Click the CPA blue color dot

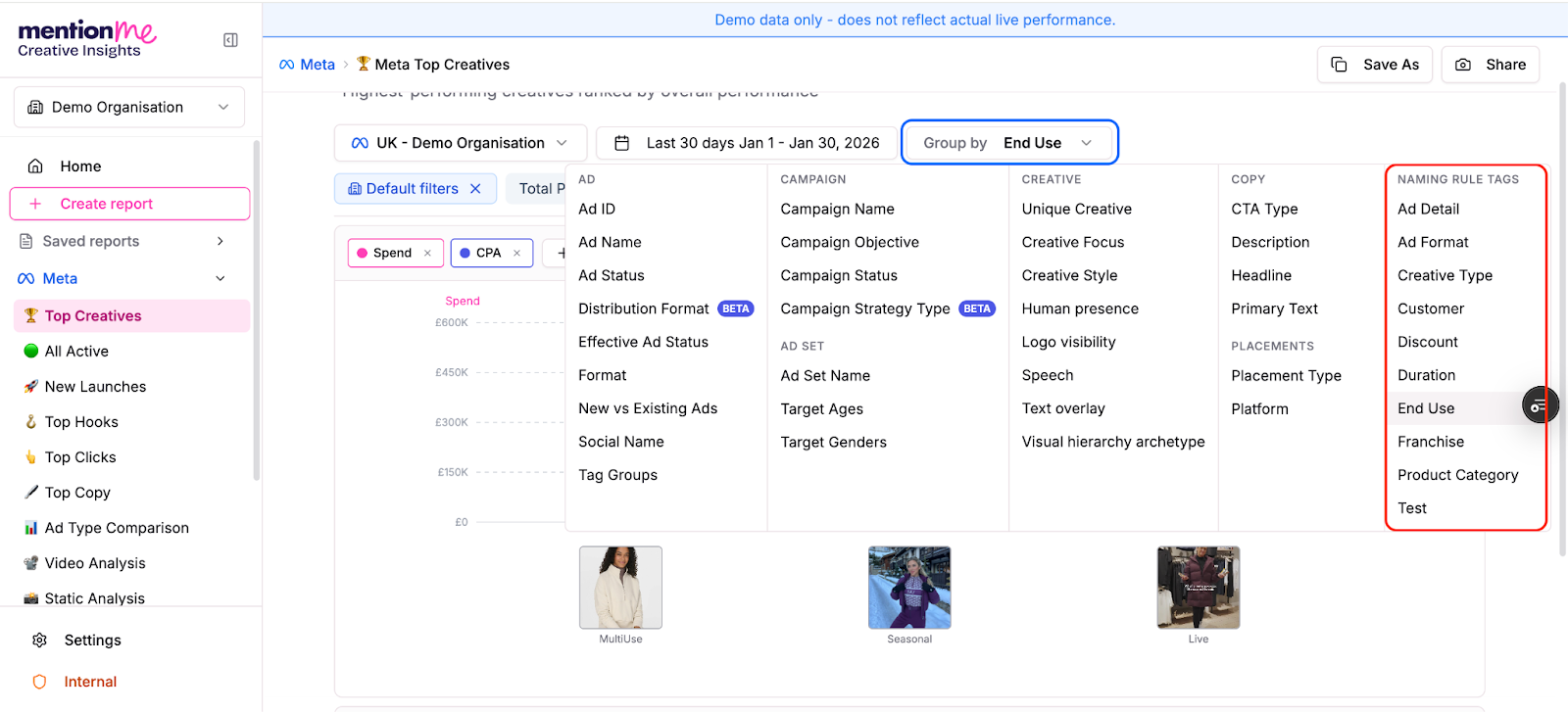[x=465, y=253]
